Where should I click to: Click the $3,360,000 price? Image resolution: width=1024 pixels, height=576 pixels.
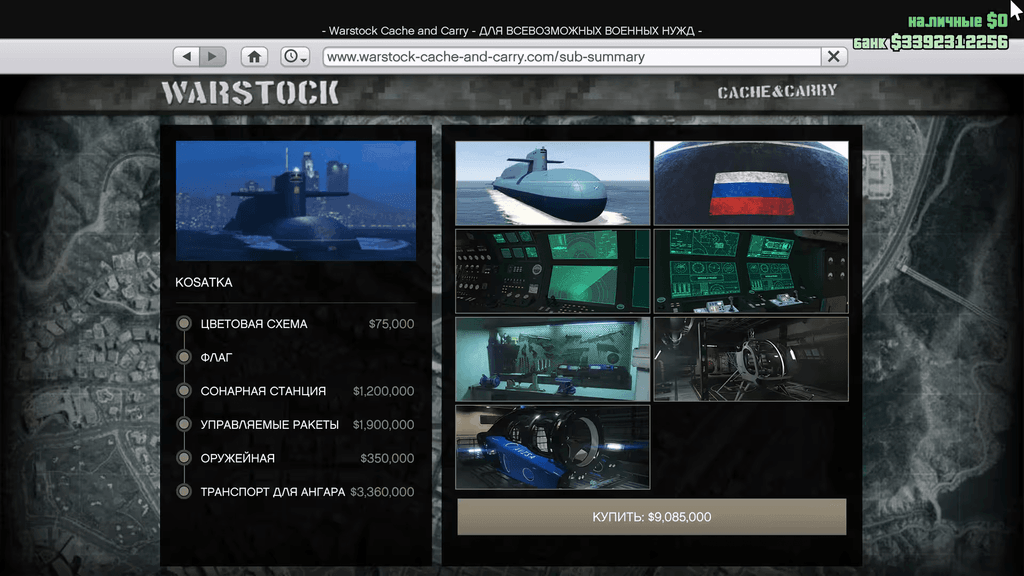point(382,492)
